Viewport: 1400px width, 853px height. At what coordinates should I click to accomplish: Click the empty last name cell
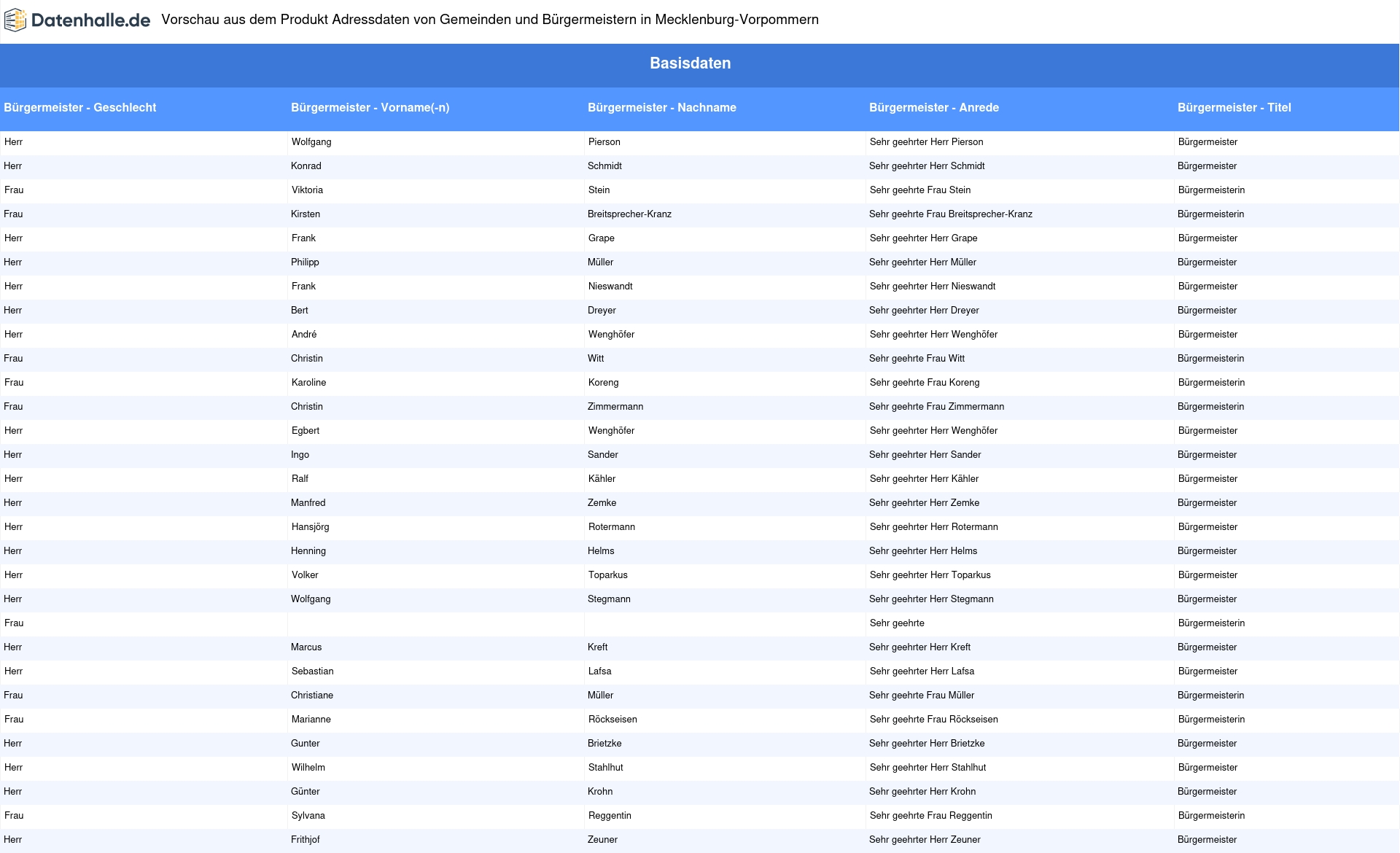(724, 623)
